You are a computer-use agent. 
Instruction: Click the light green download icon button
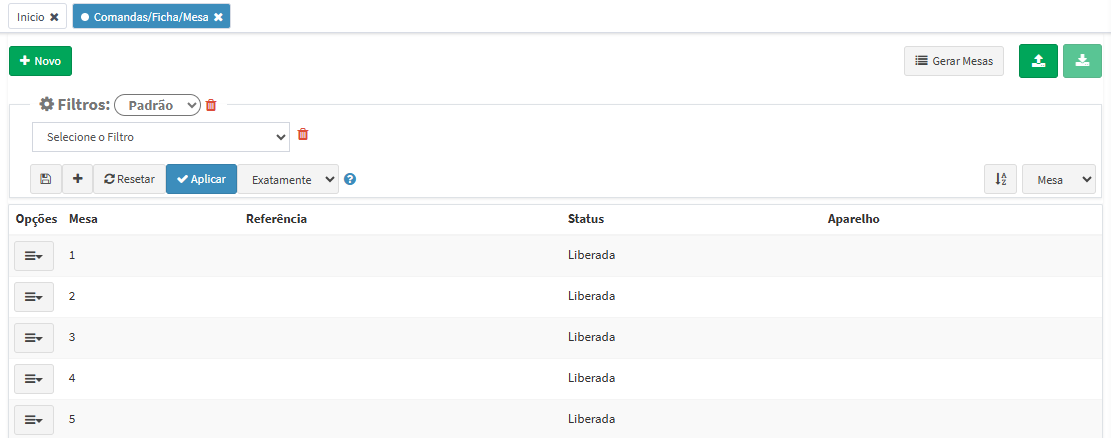1082,61
